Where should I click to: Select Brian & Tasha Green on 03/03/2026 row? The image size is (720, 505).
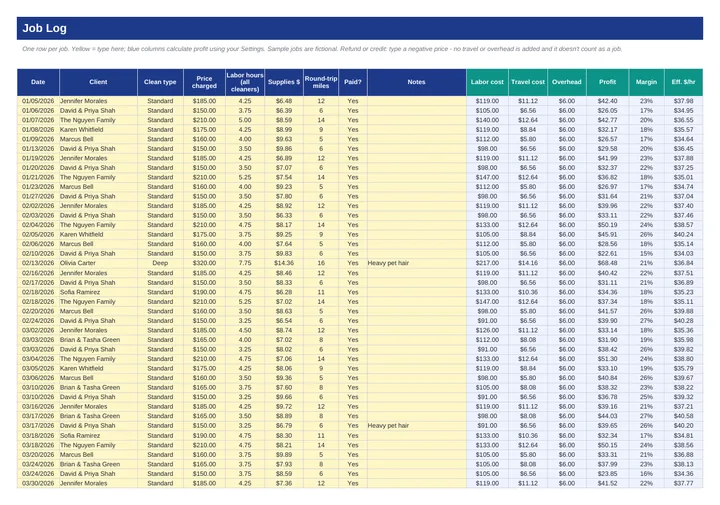pos(98,340)
